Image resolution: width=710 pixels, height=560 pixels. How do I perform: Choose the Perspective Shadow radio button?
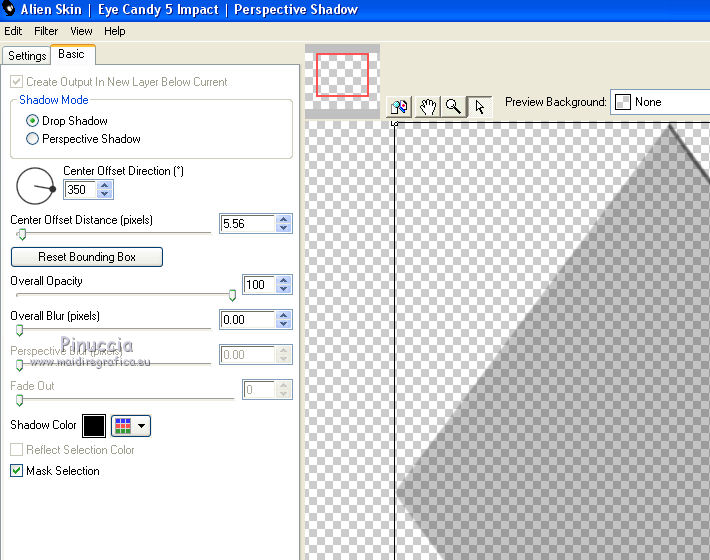(x=32, y=139)
